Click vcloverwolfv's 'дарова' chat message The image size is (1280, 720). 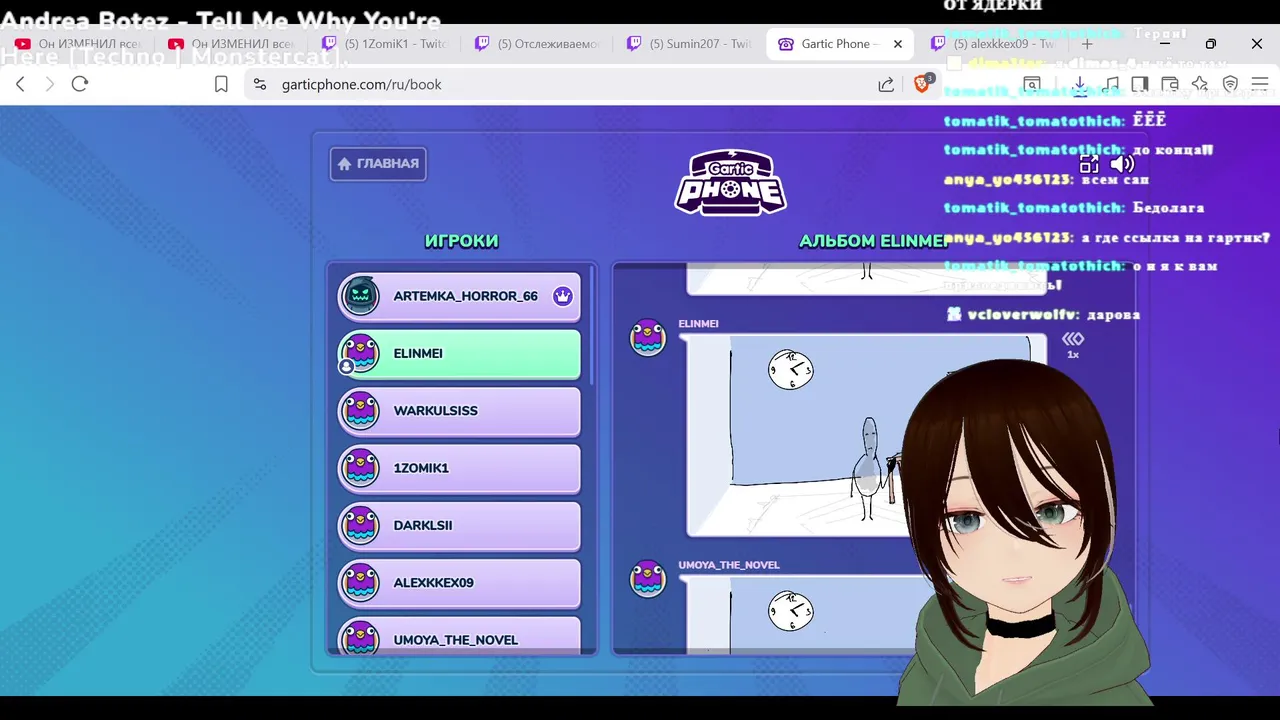pos(1111,315)
